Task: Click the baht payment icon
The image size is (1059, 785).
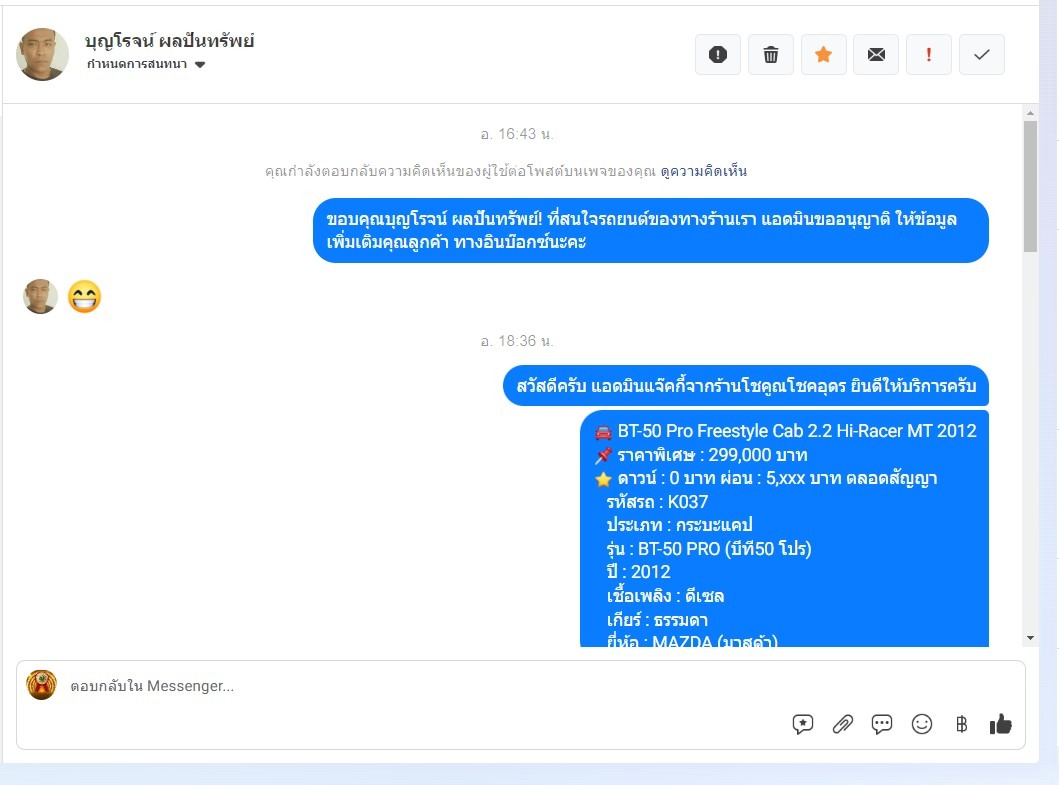Action: (961, 724)
